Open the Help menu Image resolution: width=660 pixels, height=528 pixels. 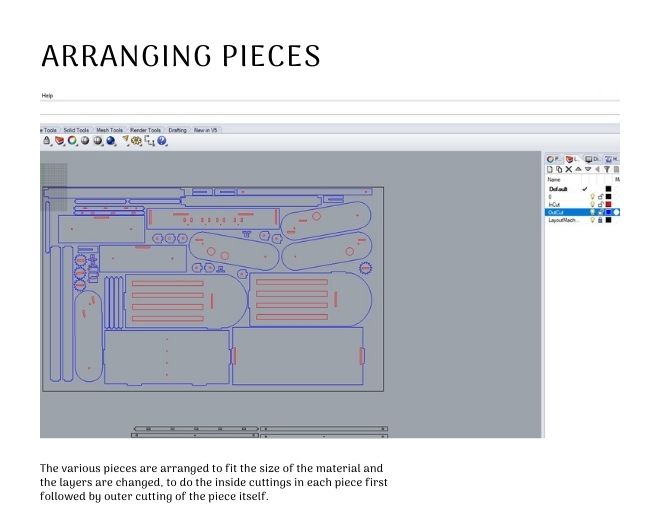click(47, 96)
